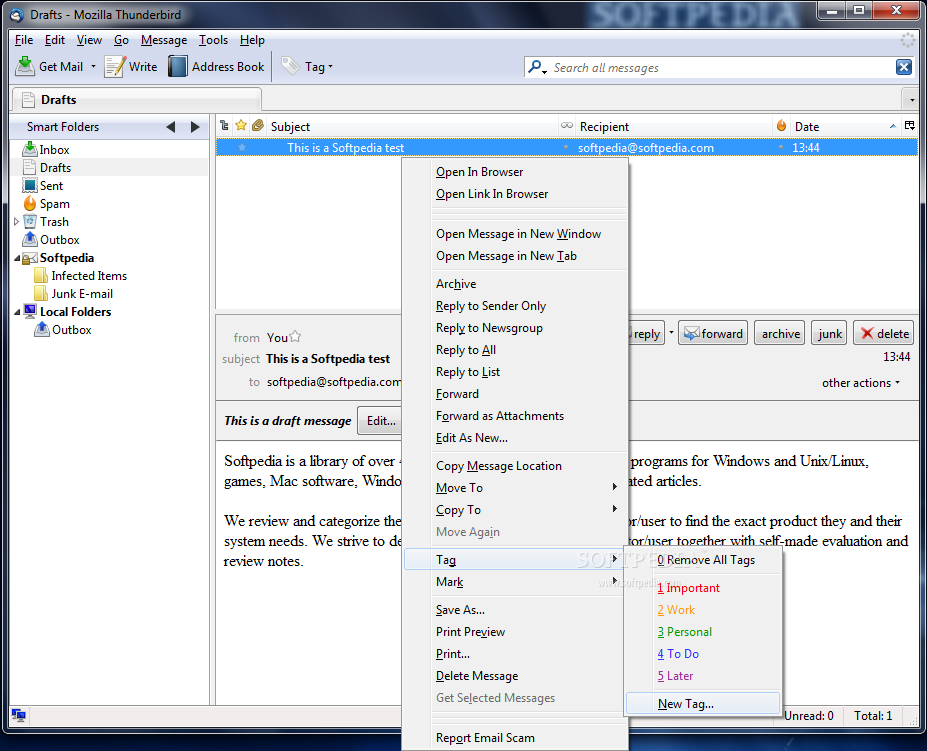Open the reply button dropdown arrow
Image resolution: width=927 pixels, height=751 pixels.
(671, 333)
